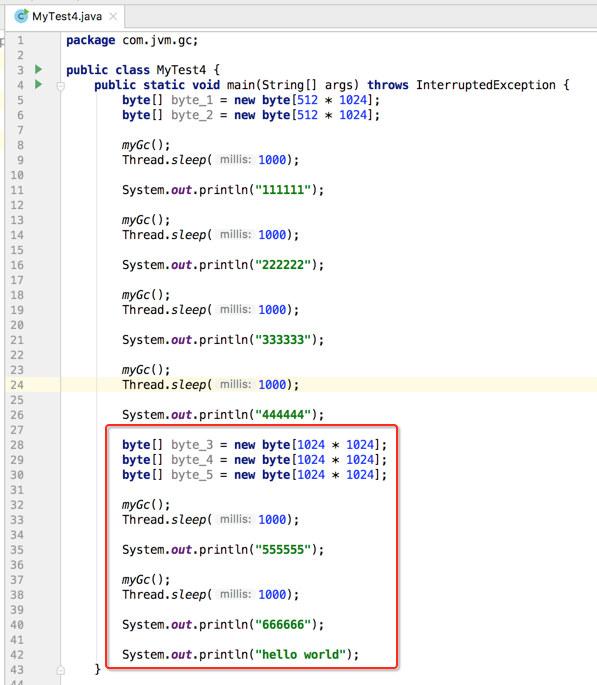Screen dimensions: 597x685
Task: Click the string "222222" in println
Action: pos(283,265)
